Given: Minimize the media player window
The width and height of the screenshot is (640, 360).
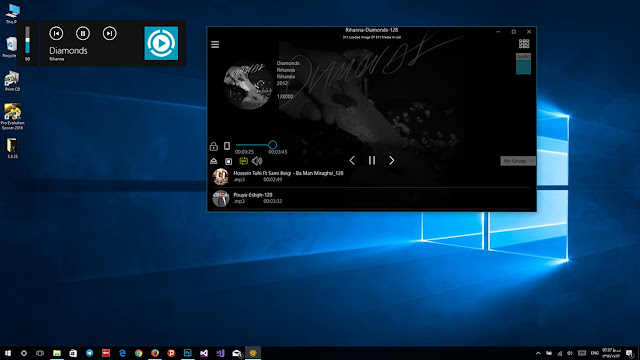Looking at the screenshot, I should pos(498,31).
